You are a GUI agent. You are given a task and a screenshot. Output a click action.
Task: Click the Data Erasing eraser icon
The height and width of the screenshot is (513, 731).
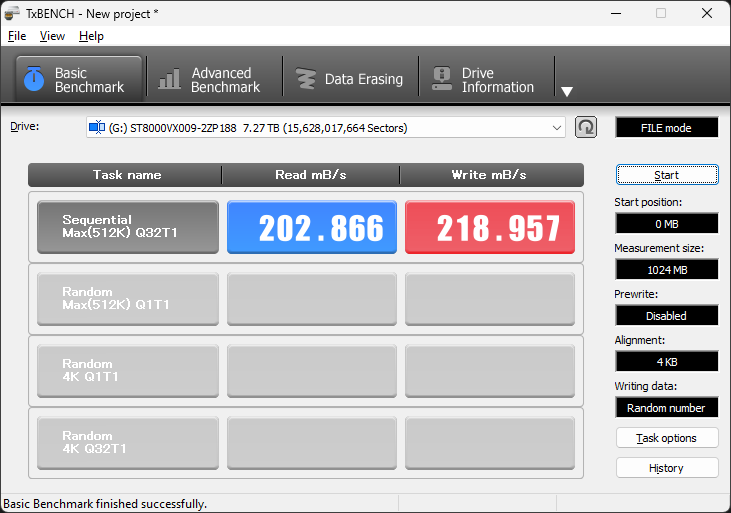[304, 79]
